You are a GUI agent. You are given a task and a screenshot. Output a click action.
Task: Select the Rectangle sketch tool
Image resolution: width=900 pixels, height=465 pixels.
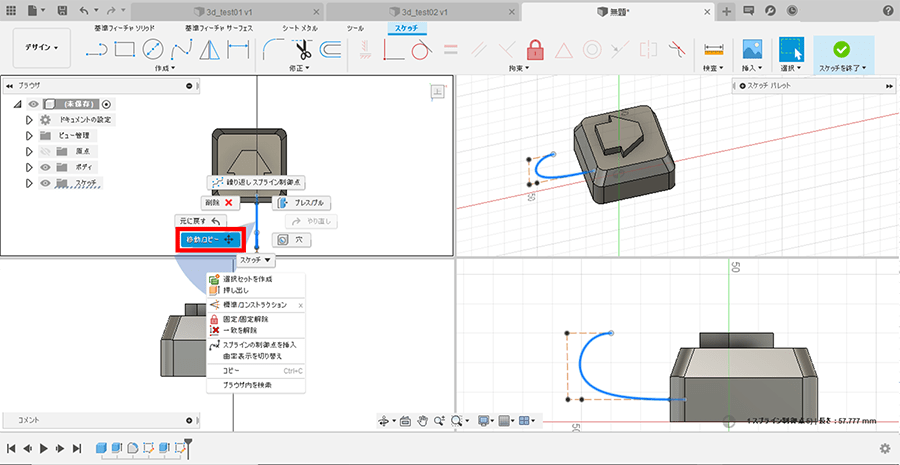tap(124, 50)
